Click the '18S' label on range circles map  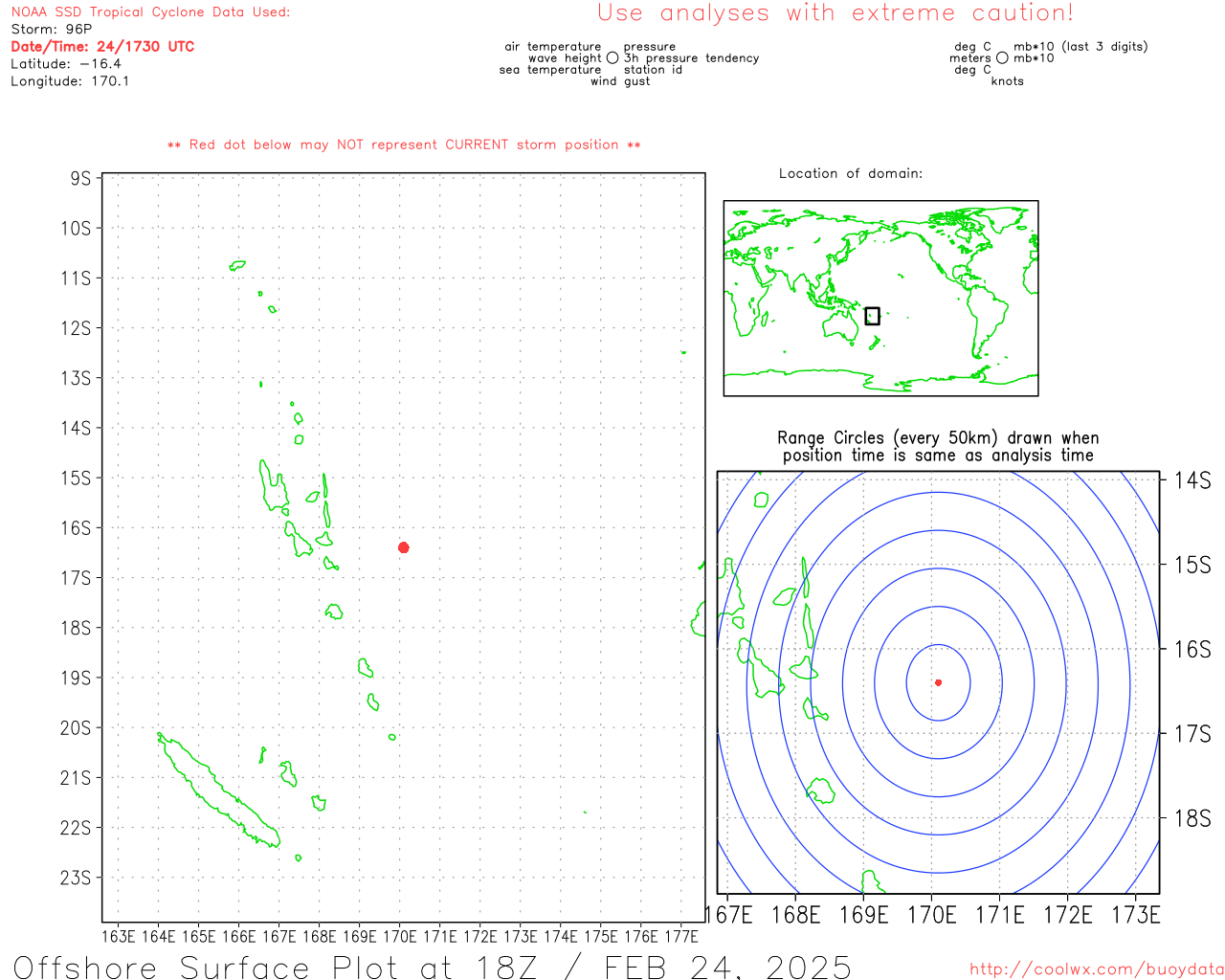(x=1192, y=818)
